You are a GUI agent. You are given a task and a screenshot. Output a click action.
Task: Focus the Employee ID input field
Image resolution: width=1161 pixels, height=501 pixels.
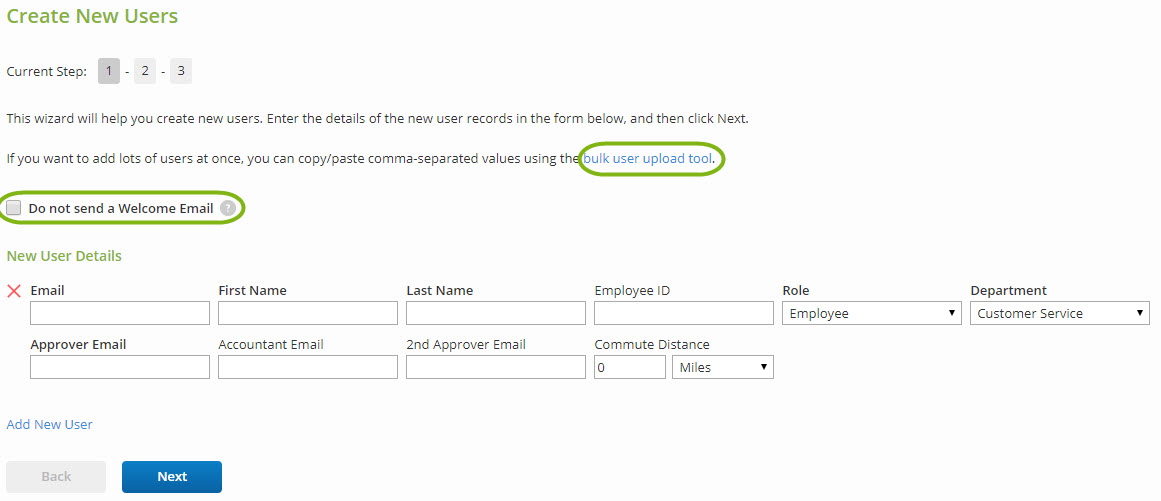pos(684,313)
